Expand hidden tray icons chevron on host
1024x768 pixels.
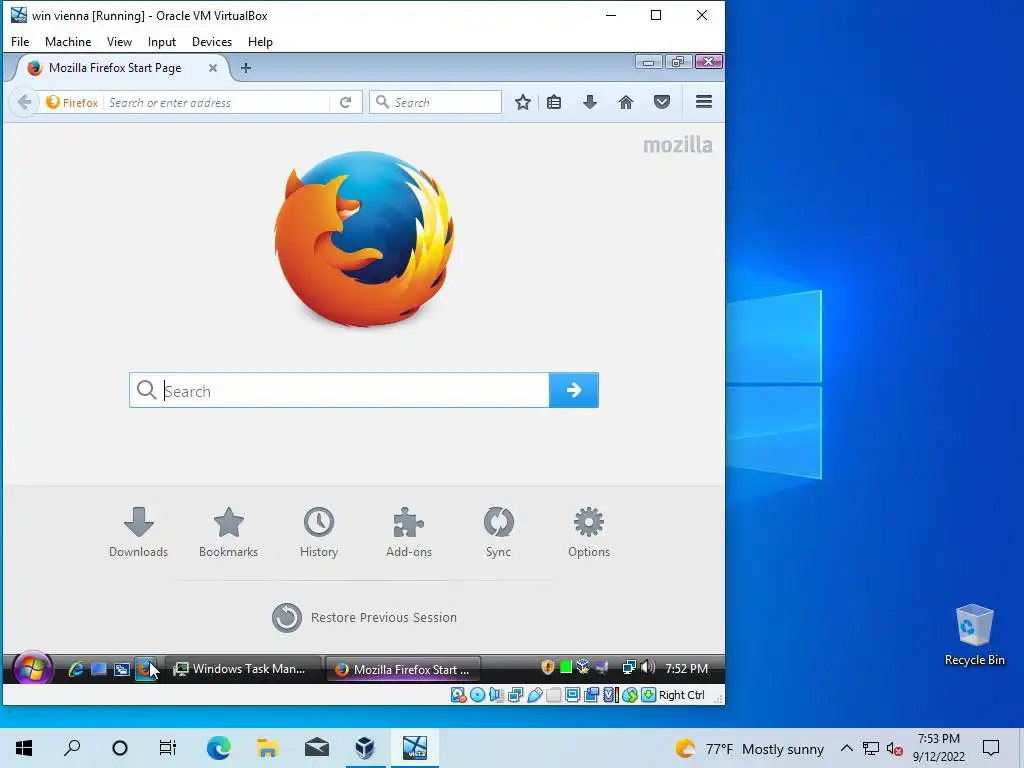click(x=846, y=748)
